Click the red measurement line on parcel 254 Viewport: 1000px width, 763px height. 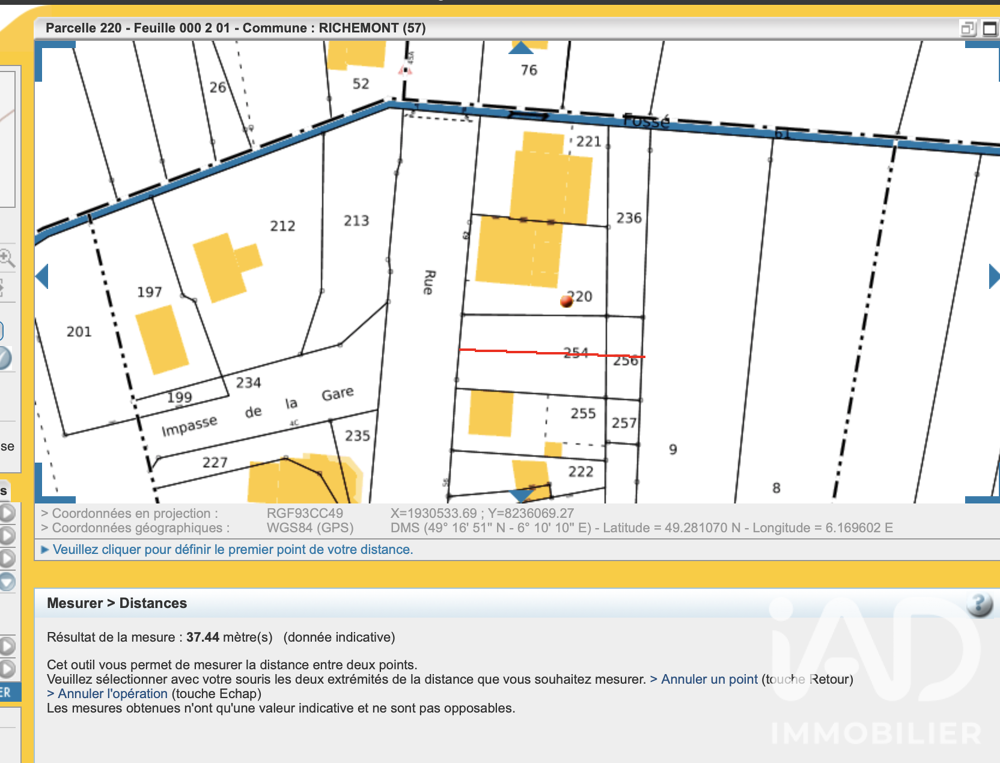coord(552,353)
